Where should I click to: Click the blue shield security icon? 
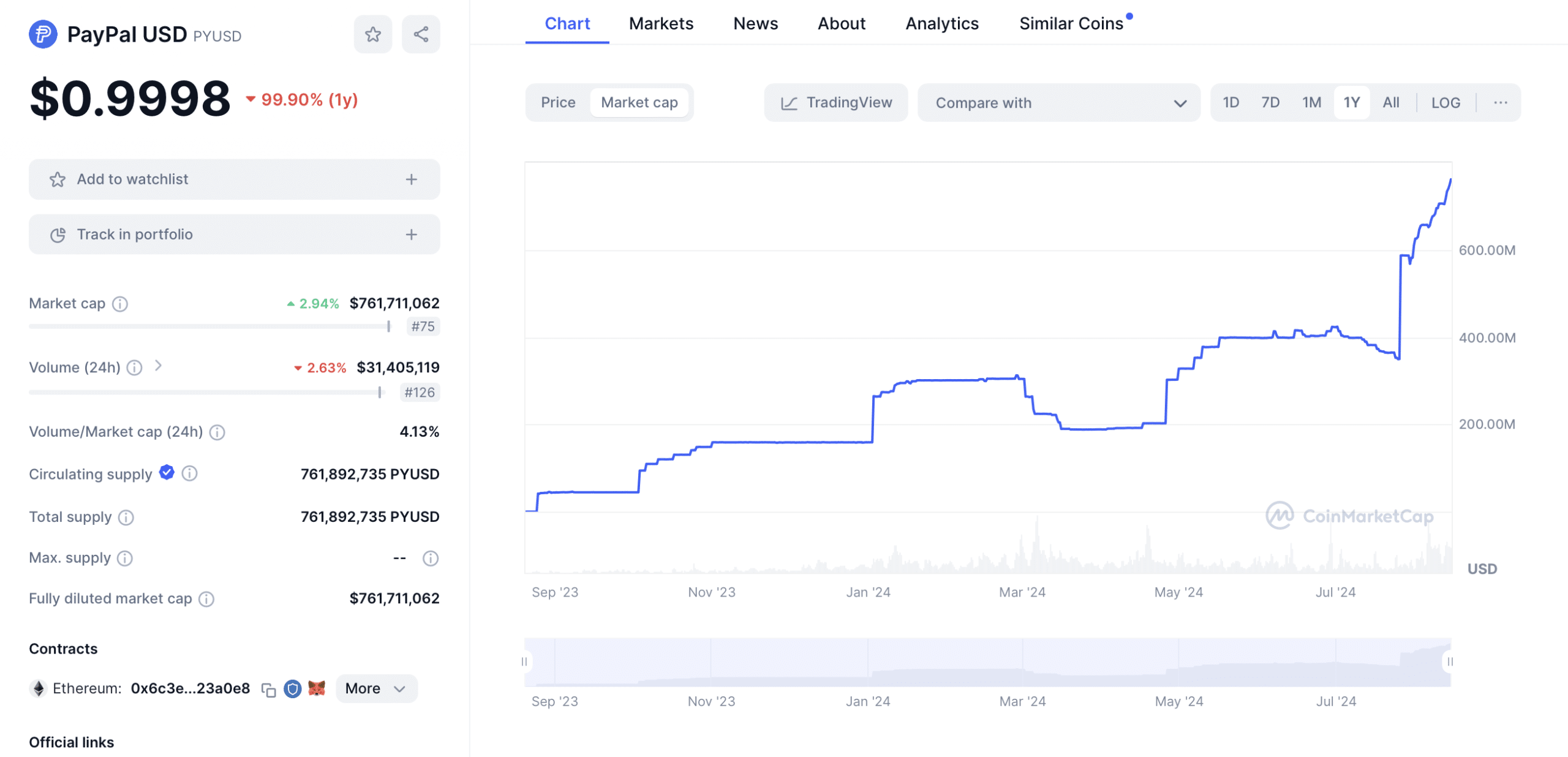[293, 689]
